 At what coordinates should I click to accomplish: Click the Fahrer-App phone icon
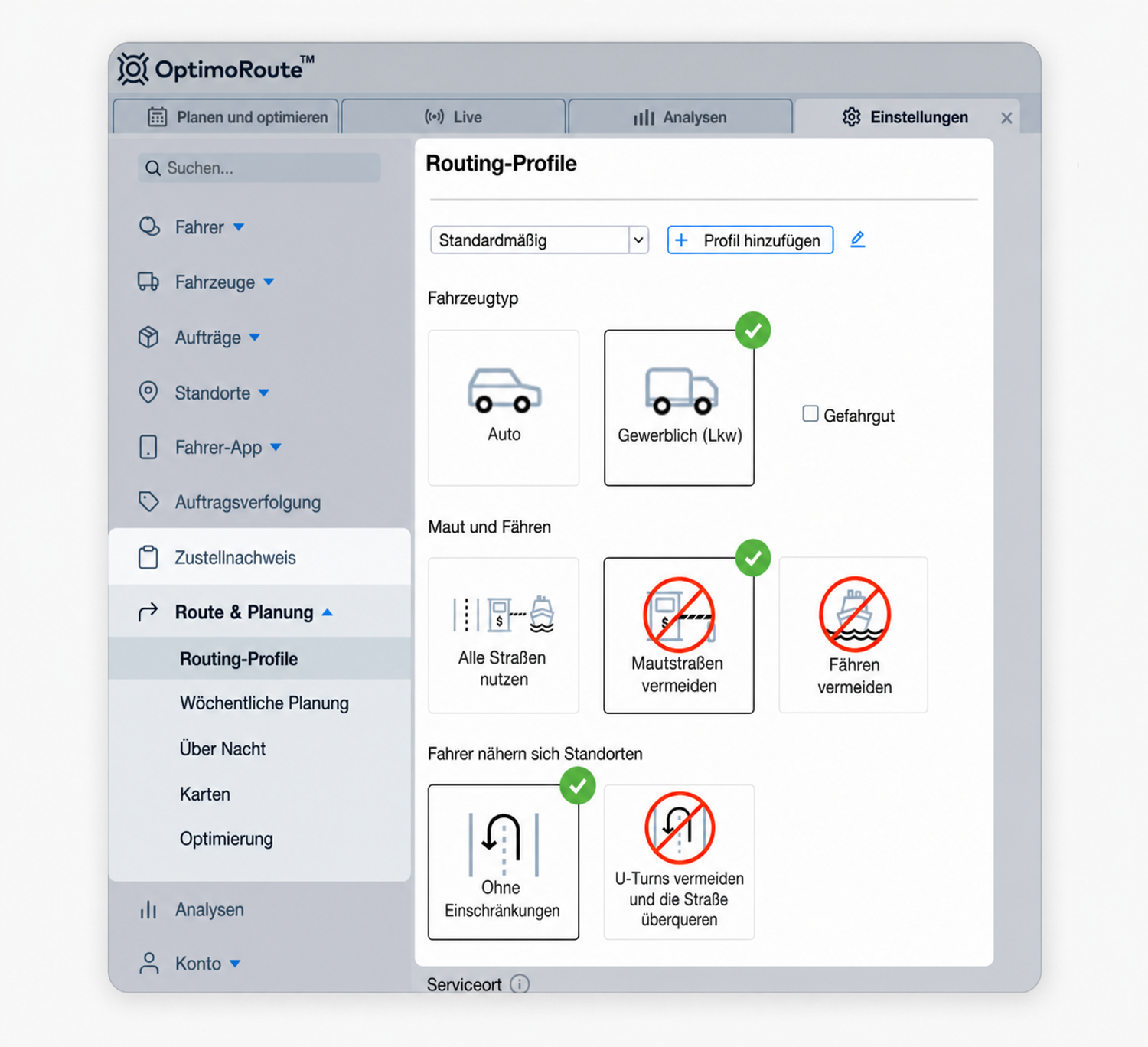148,447
